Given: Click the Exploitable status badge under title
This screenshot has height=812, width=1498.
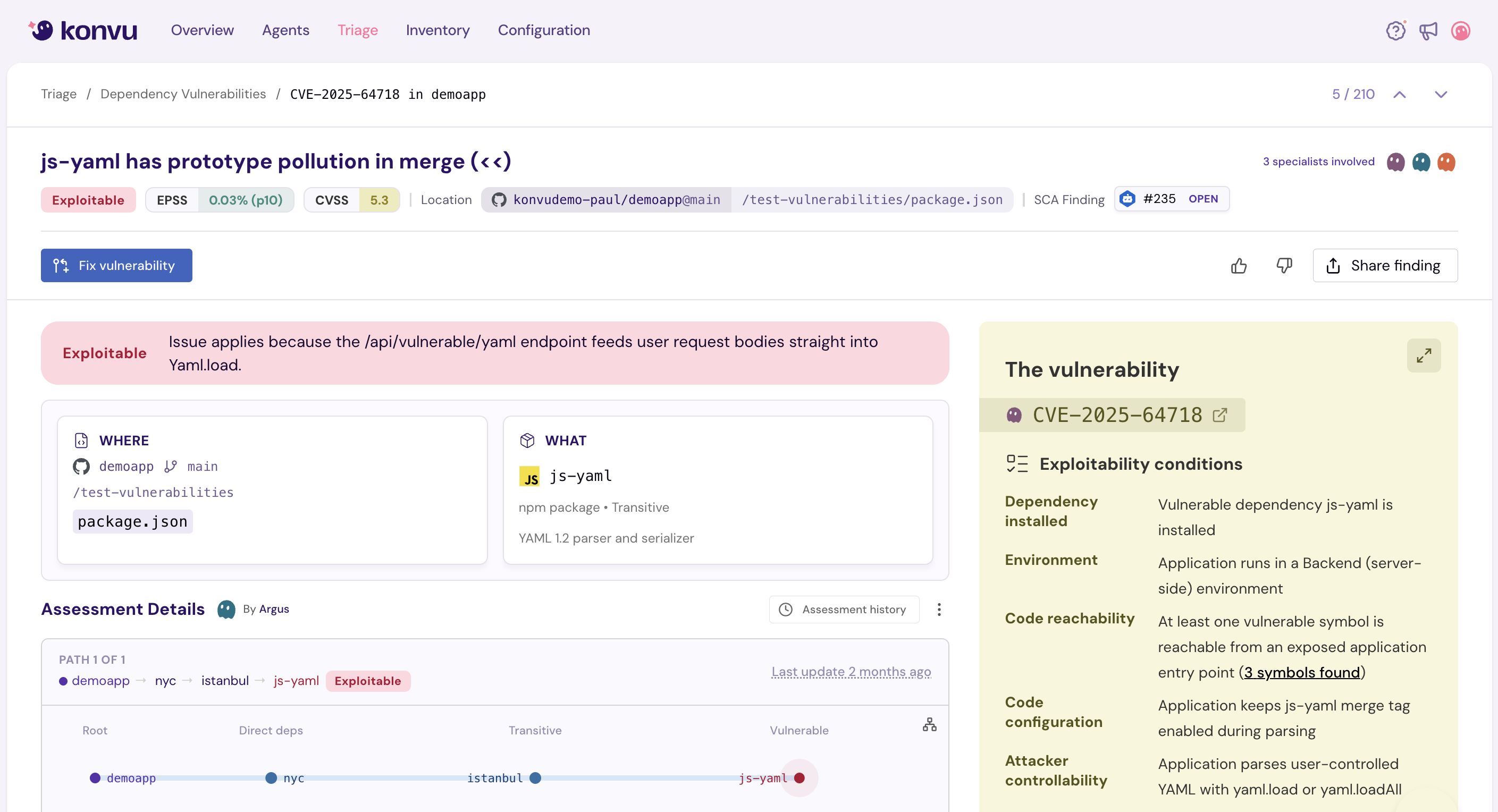Looking at the screenshot, I should tap(88, 200).
